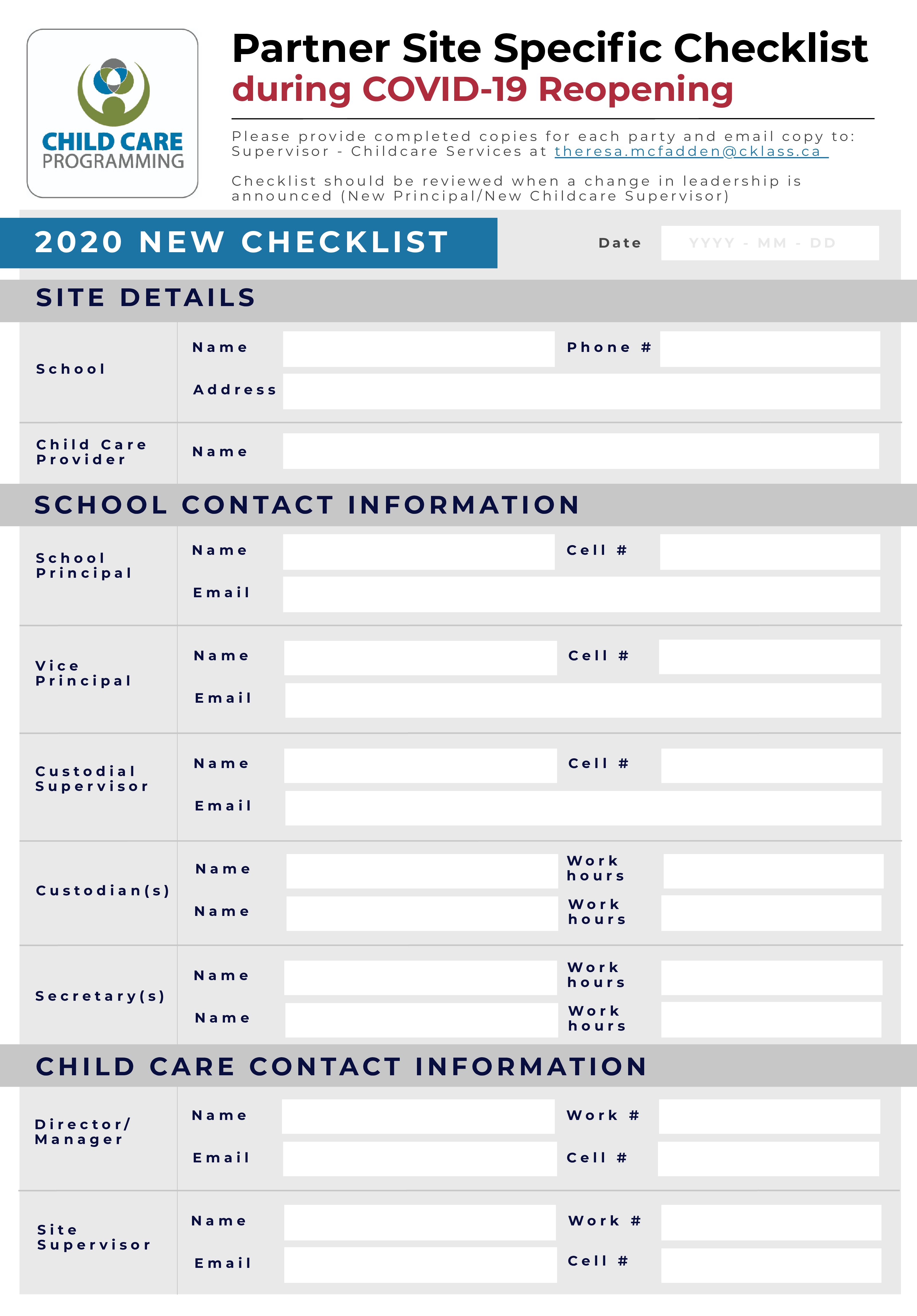This screenshot has height=1316, width=917.
Task: Click the Site Supervisor Cell # field
Action: click(771, 1266)
